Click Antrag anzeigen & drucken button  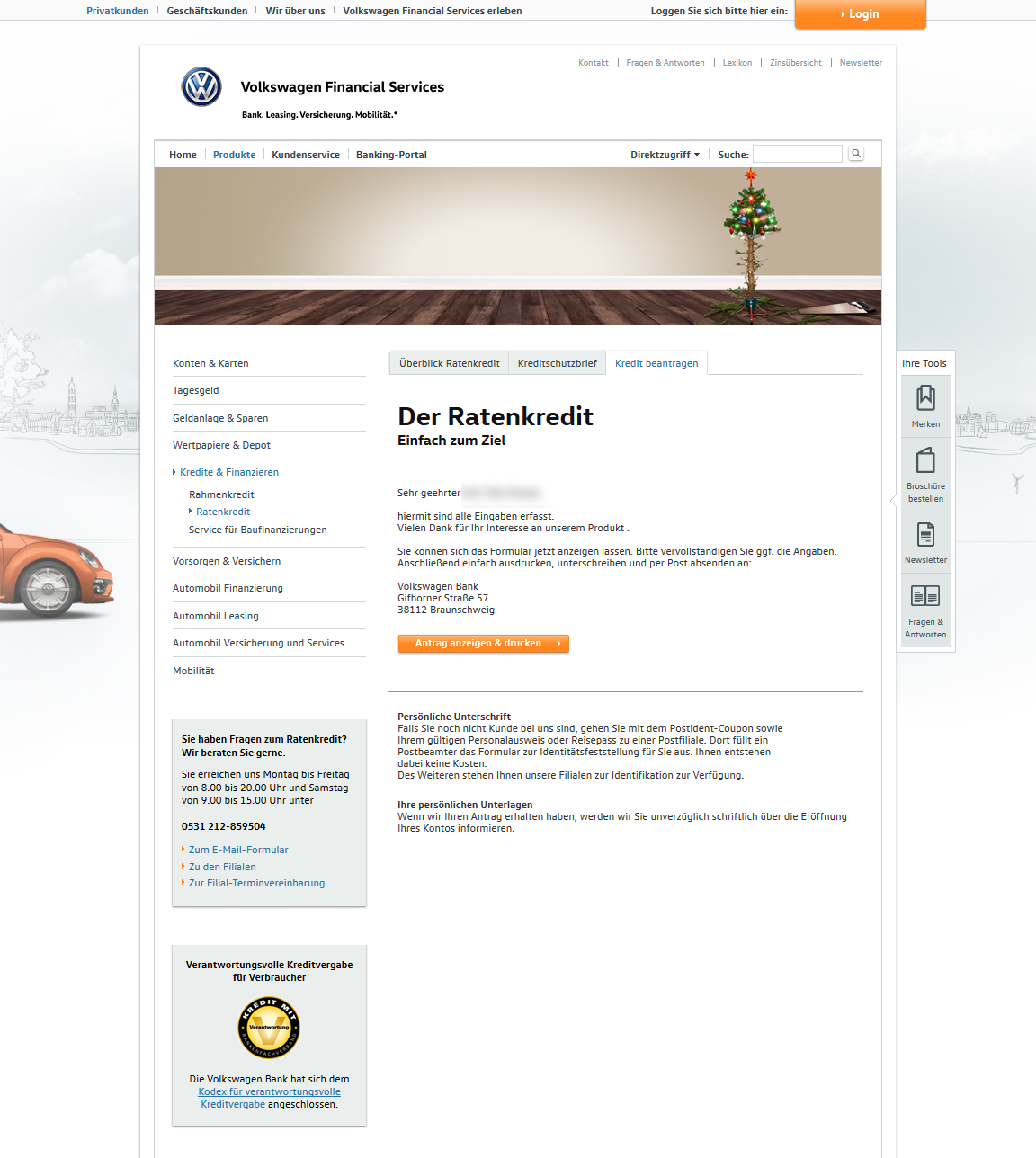click(x=483, y=644)
